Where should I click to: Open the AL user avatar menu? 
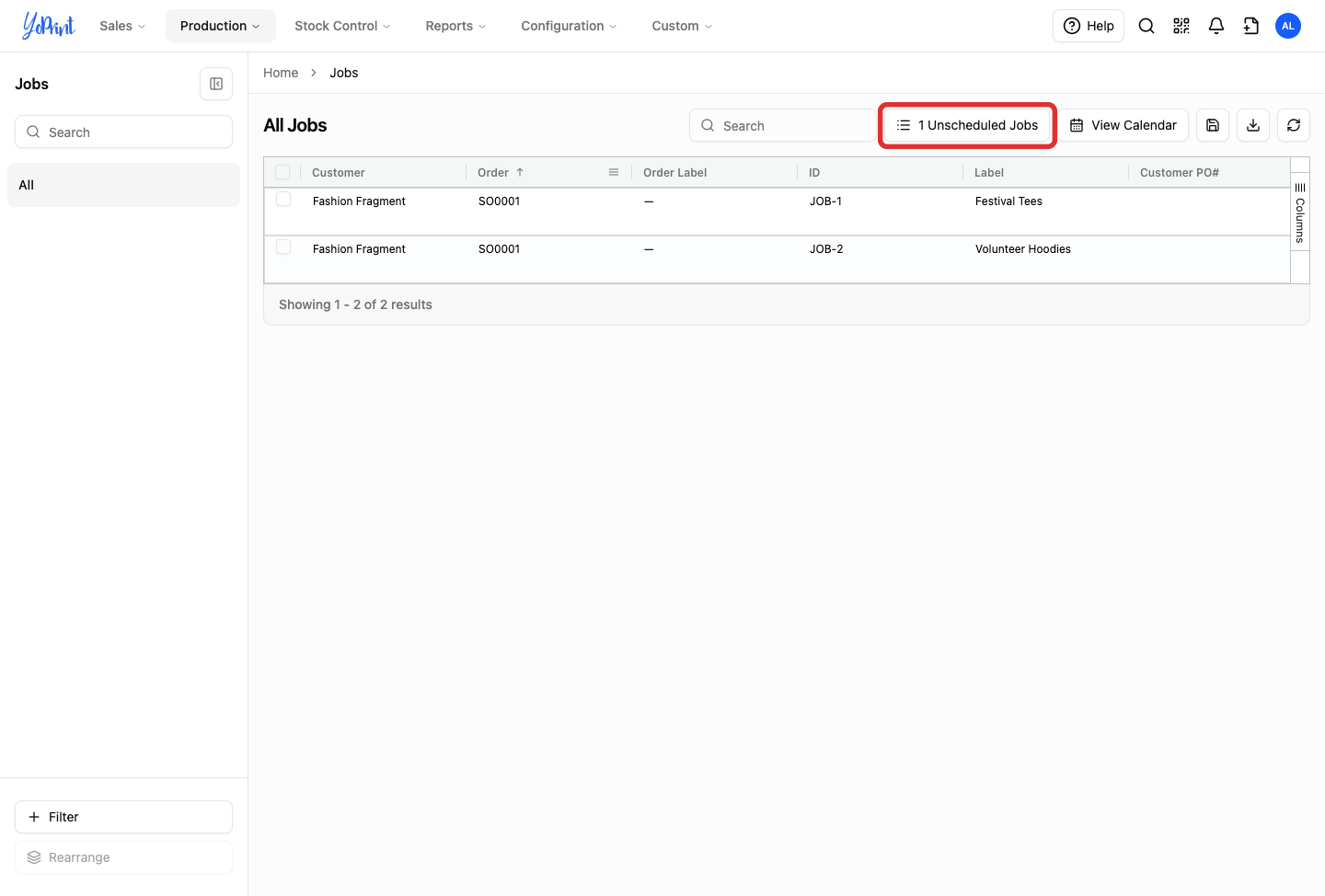1288,26
